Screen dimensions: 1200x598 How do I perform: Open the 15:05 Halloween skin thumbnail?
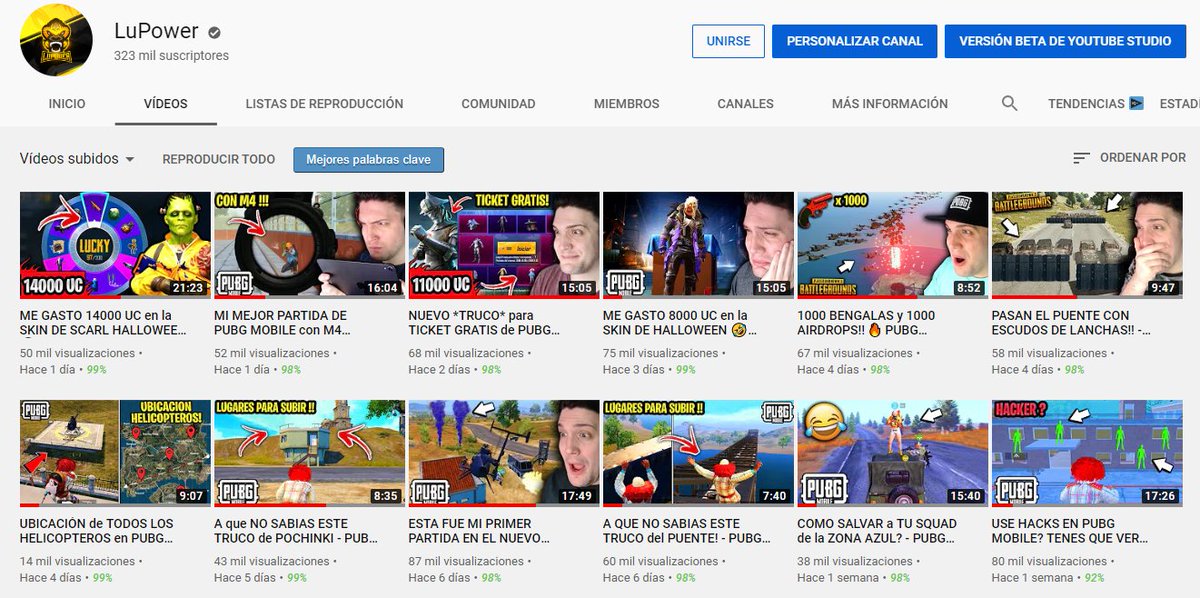tap(698, 245)
